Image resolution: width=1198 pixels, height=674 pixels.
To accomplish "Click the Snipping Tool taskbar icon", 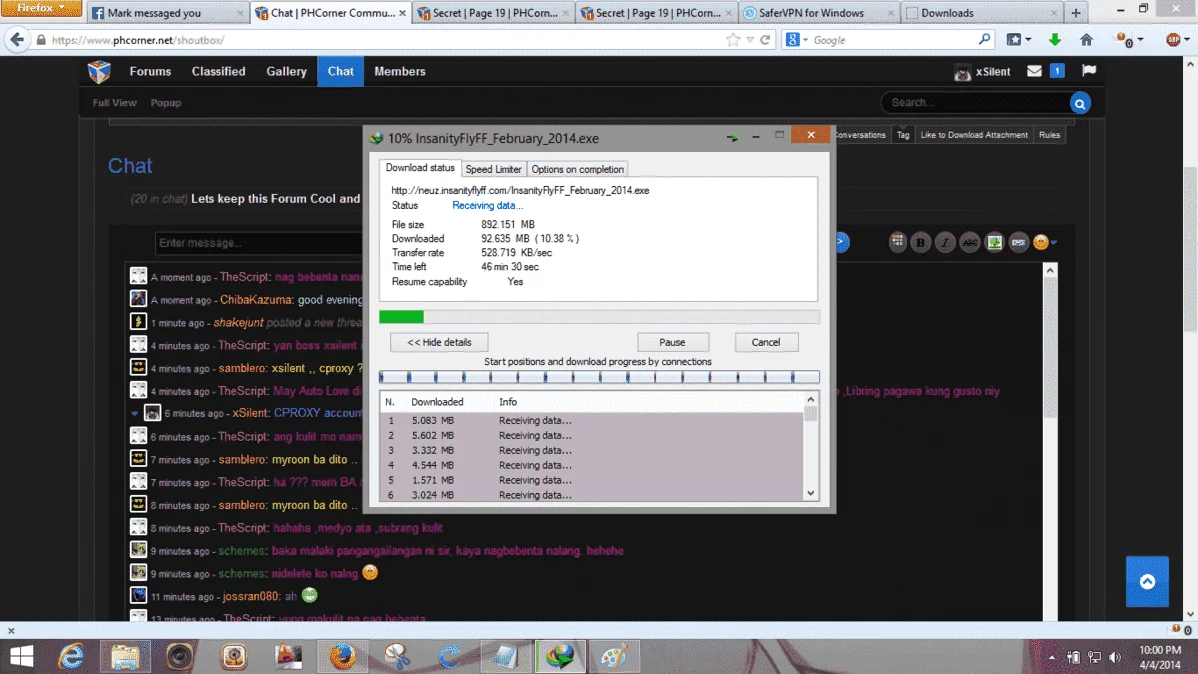I will (397, 656).
